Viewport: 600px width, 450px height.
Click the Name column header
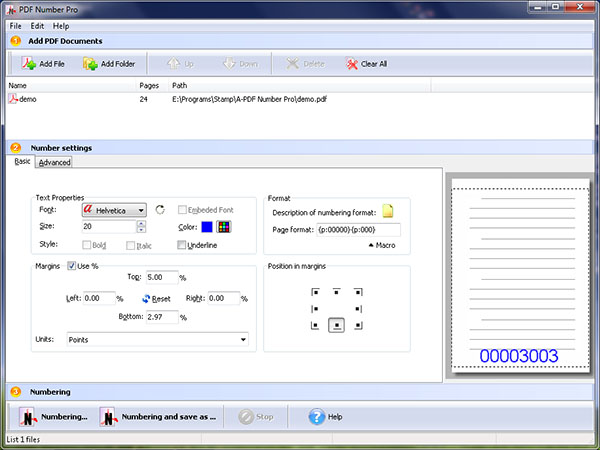click(71, 85)
